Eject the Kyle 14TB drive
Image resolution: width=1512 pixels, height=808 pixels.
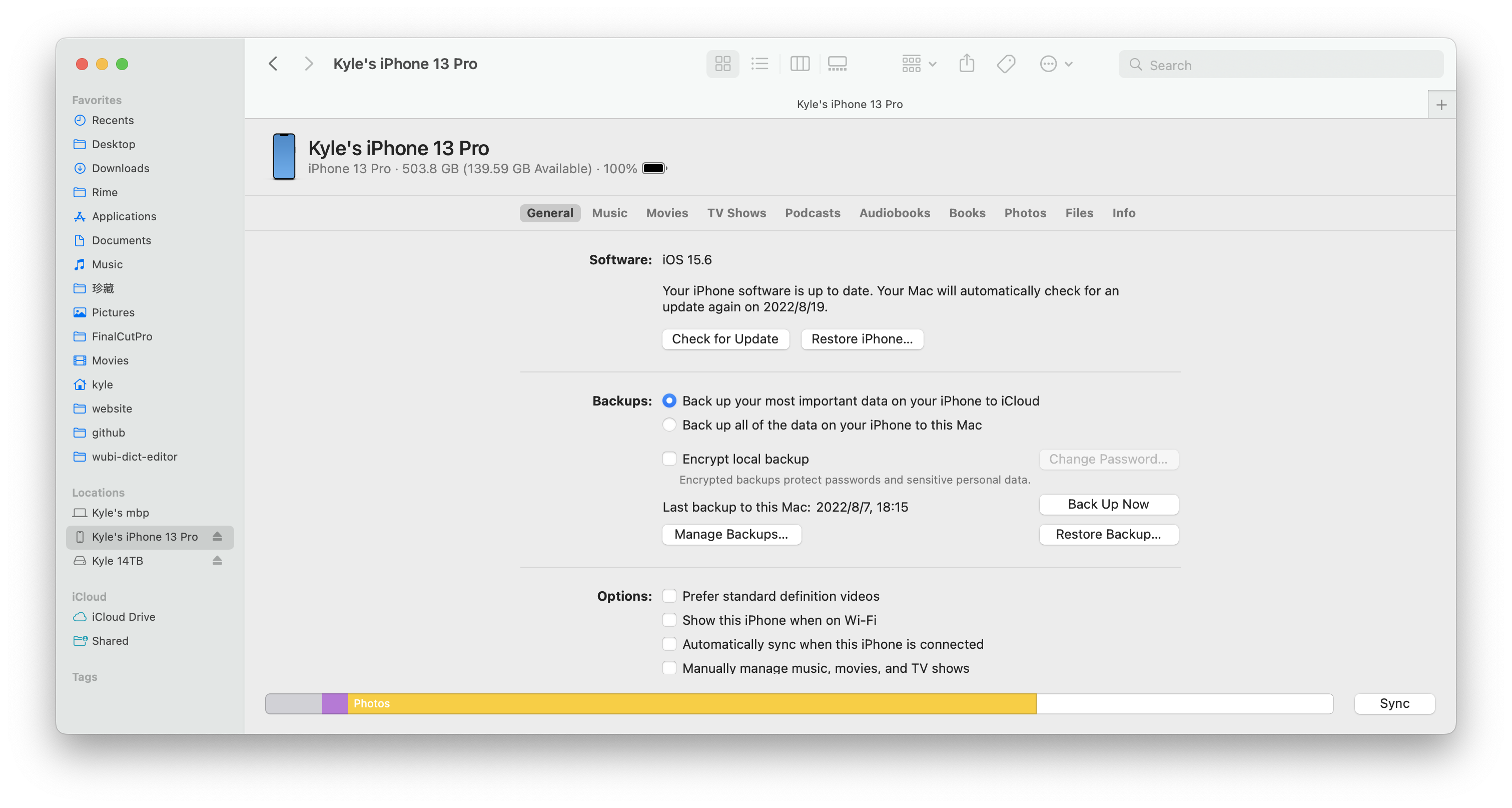point(217,560)
